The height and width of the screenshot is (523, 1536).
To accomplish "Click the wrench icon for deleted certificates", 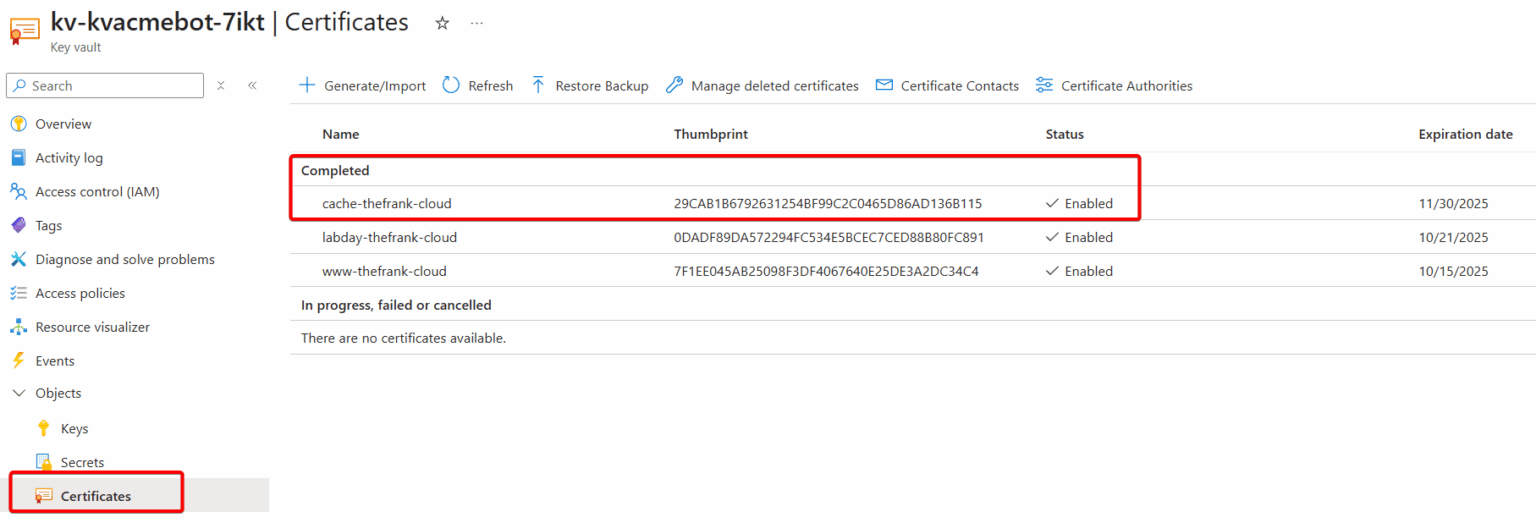I will 674,85.
